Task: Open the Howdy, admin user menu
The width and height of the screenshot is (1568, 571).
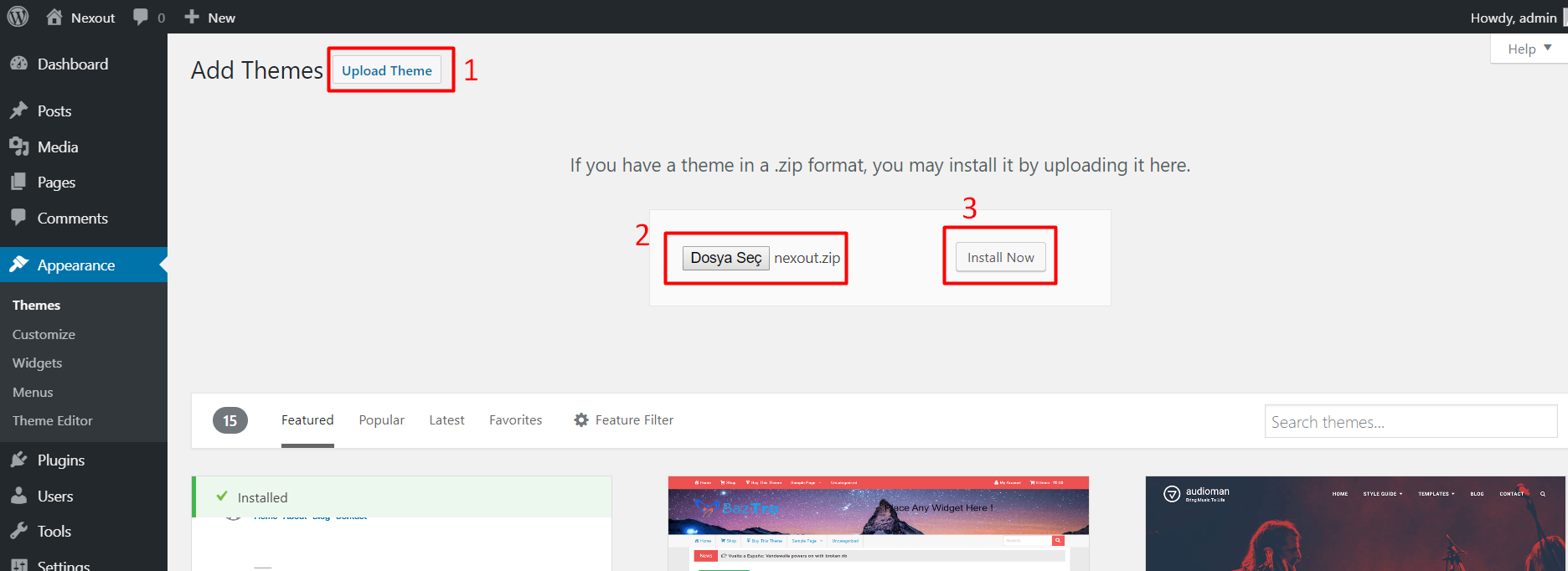Action: 1513,18
